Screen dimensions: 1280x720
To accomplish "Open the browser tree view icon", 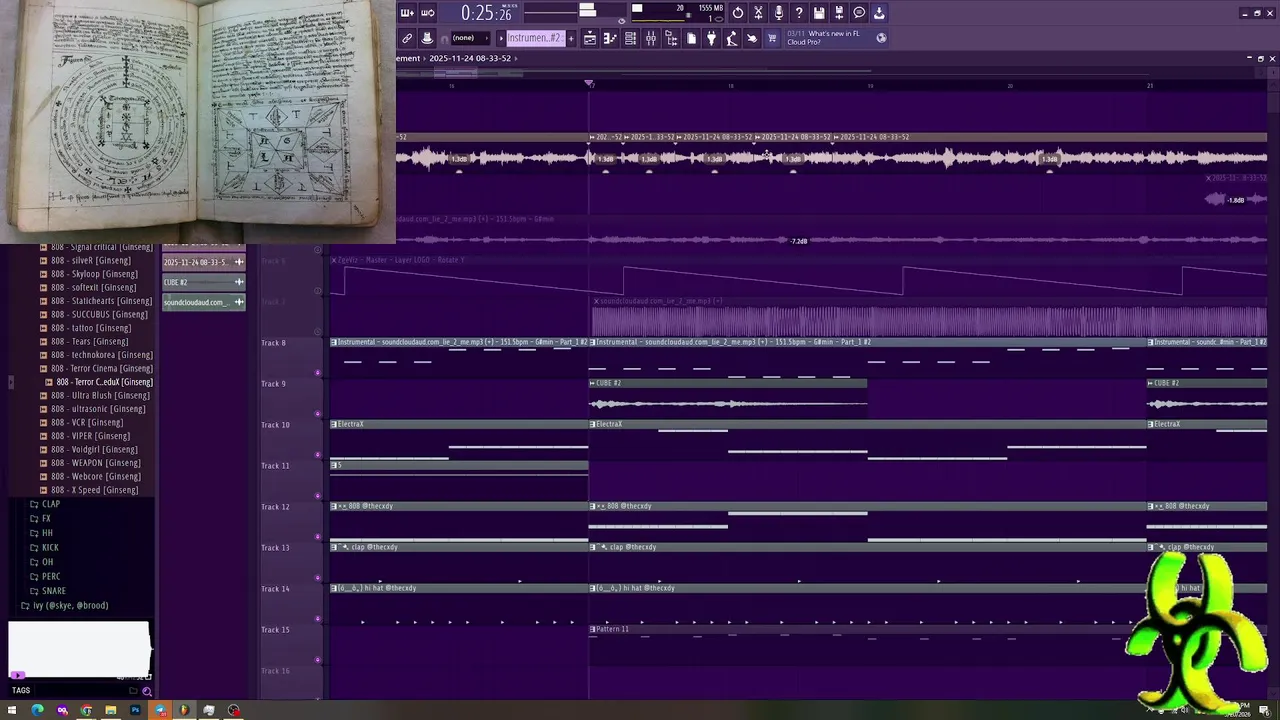I will [671, 38].
